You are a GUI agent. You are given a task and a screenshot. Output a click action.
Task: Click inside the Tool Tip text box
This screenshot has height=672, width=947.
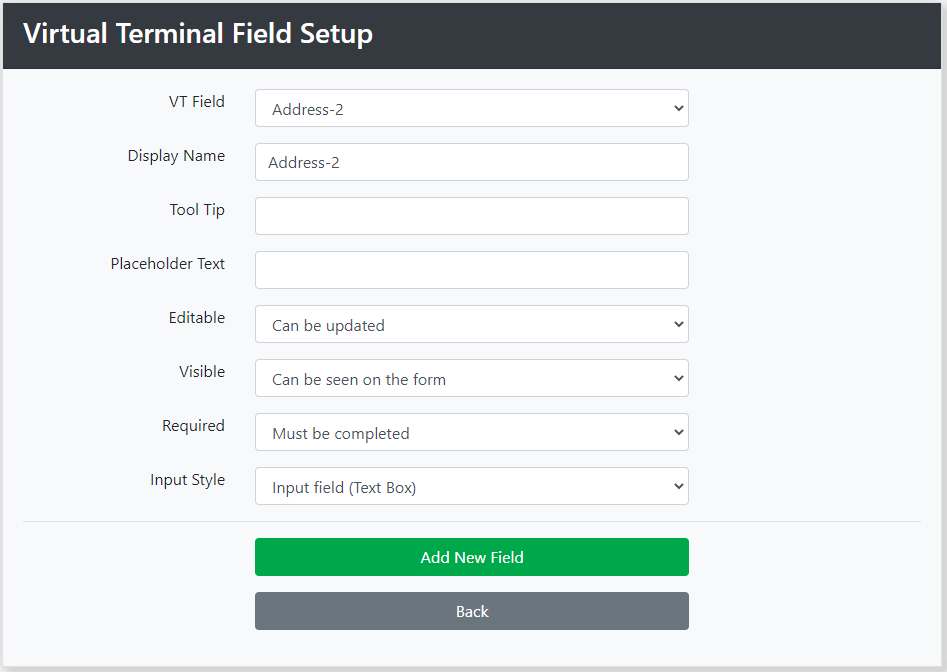(472, 216)
